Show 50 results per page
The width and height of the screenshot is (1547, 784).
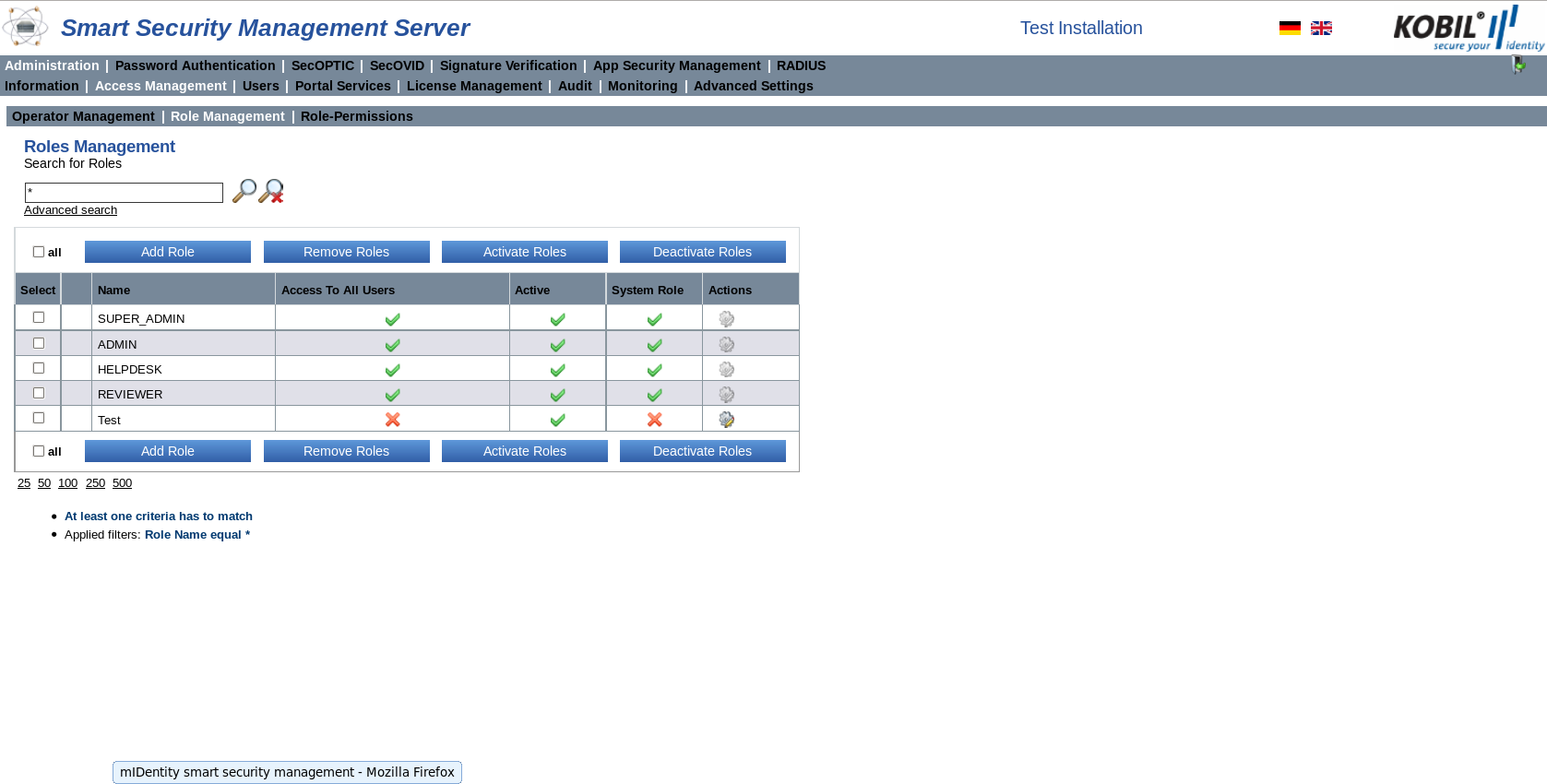[44, 483]
